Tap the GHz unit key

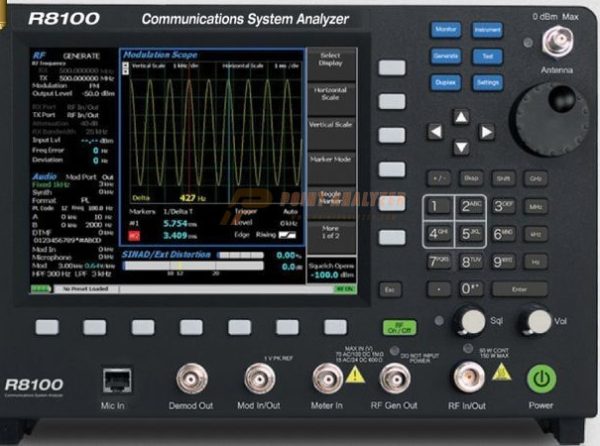[535, 179]
